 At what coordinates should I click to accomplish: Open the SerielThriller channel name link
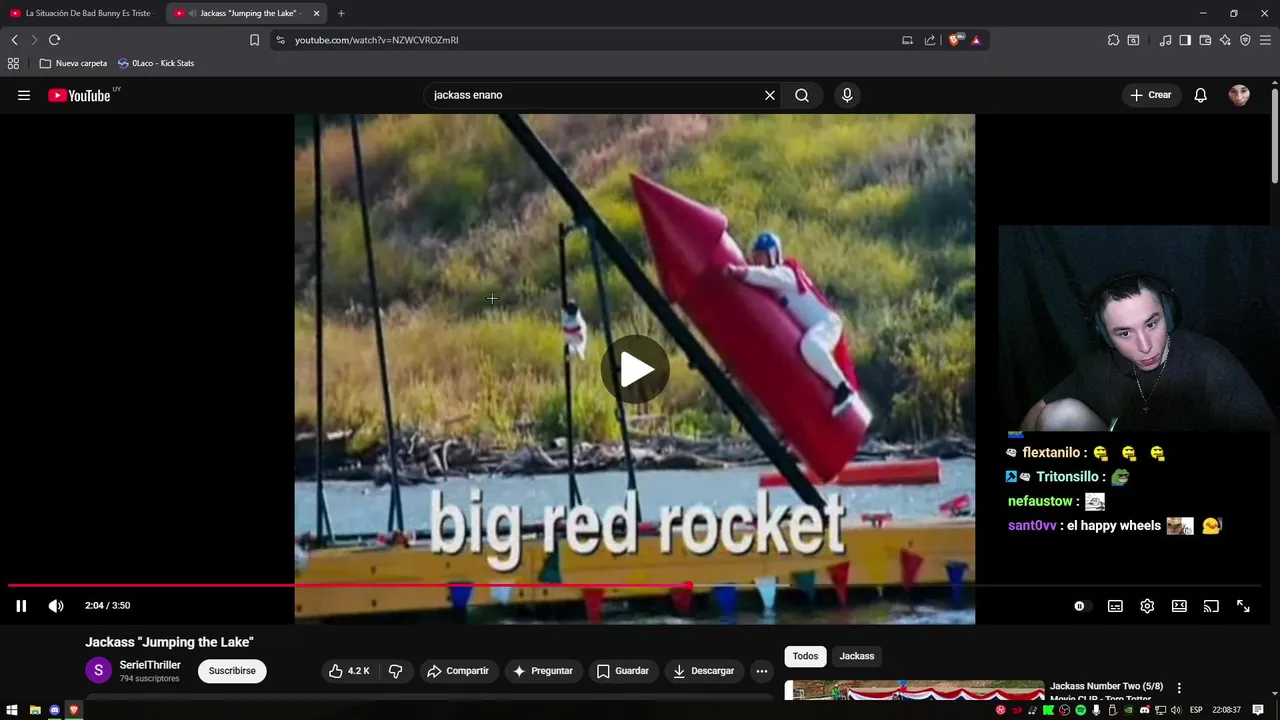[x=150, y=665]
